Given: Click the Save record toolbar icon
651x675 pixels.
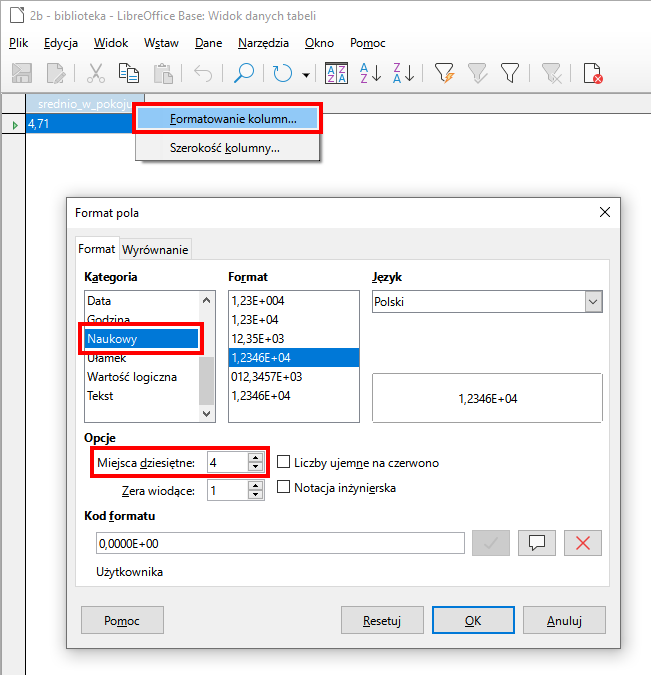Looking at the screenshot, I should pos(22,73).
